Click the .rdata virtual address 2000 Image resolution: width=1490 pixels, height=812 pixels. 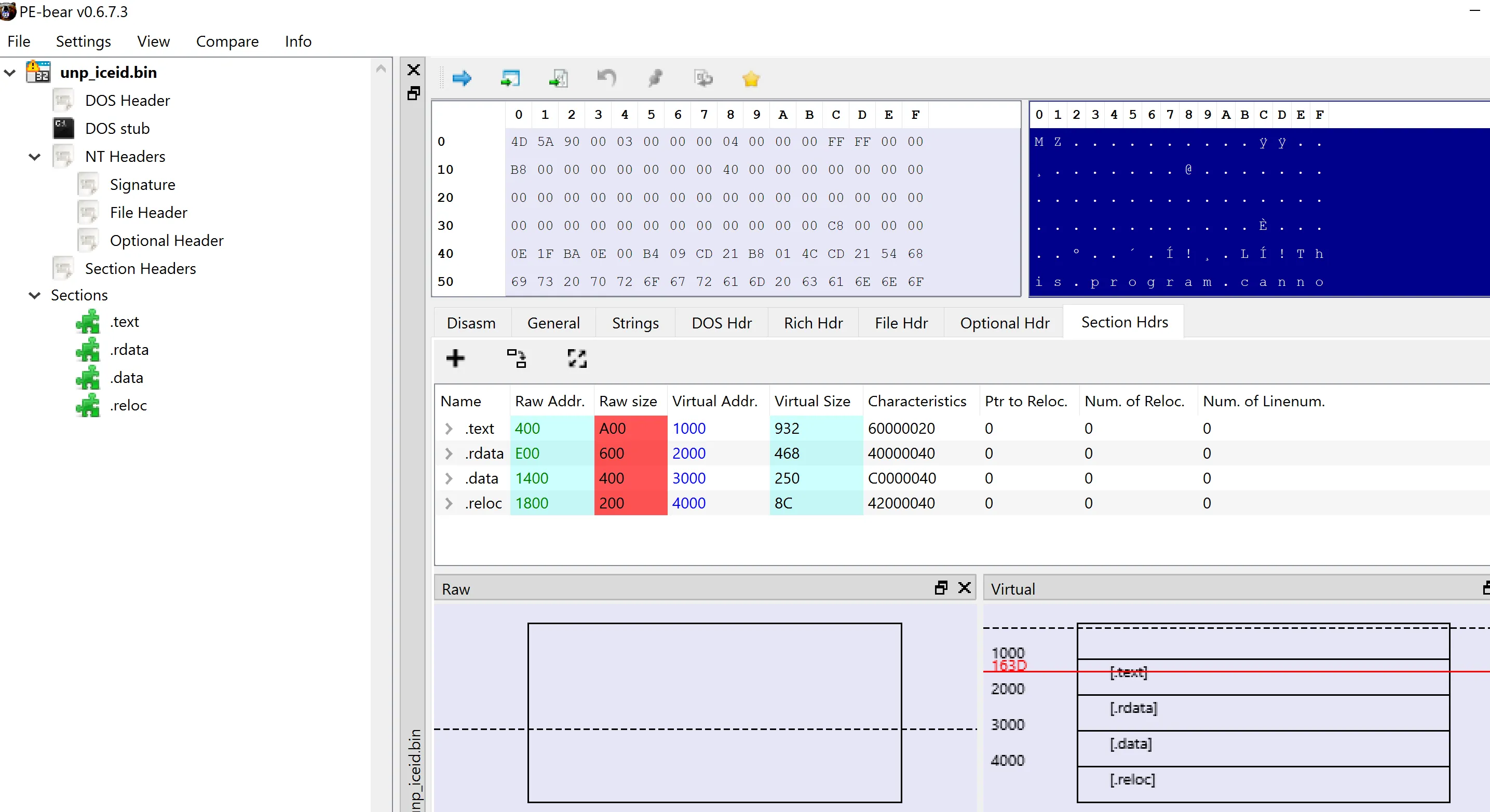pyautogui.click(x=718, y=453)
